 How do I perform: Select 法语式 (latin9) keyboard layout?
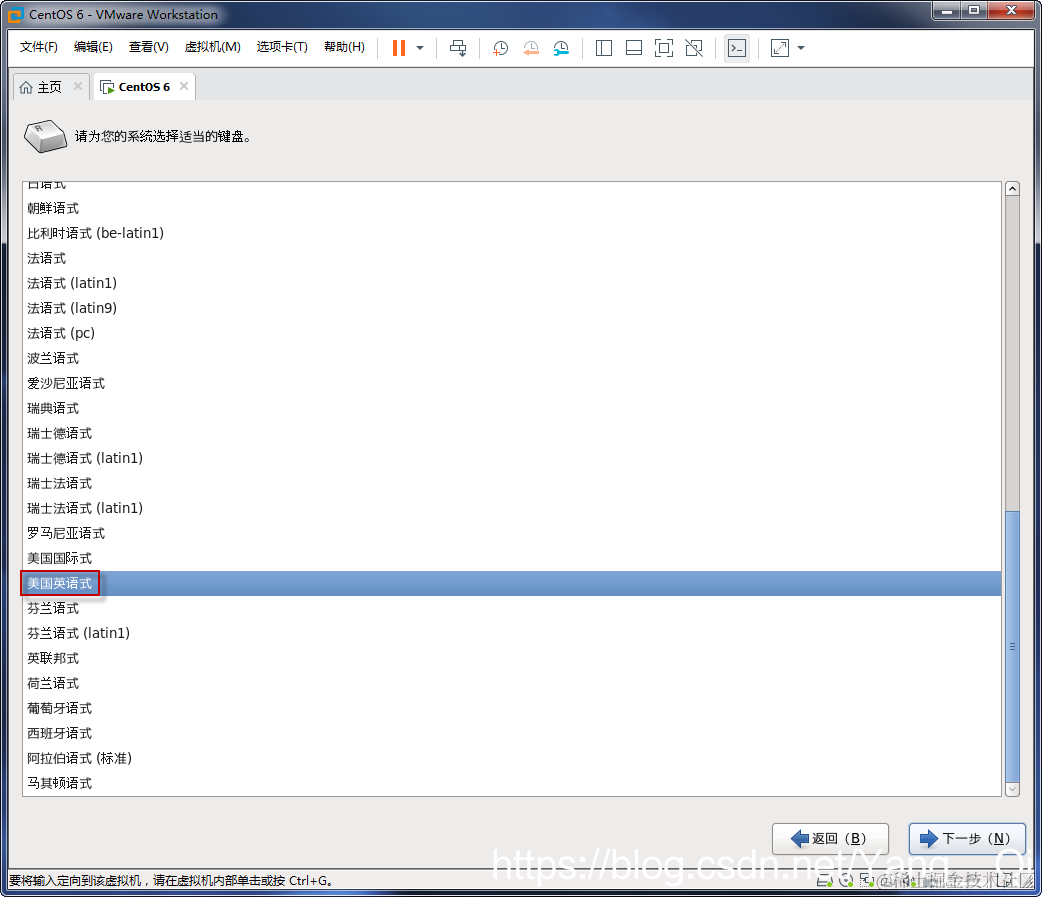512,308
